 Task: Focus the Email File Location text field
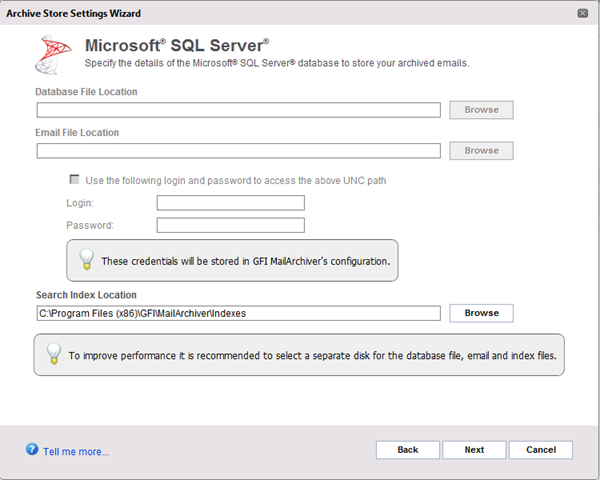click(x=239, y=151)
